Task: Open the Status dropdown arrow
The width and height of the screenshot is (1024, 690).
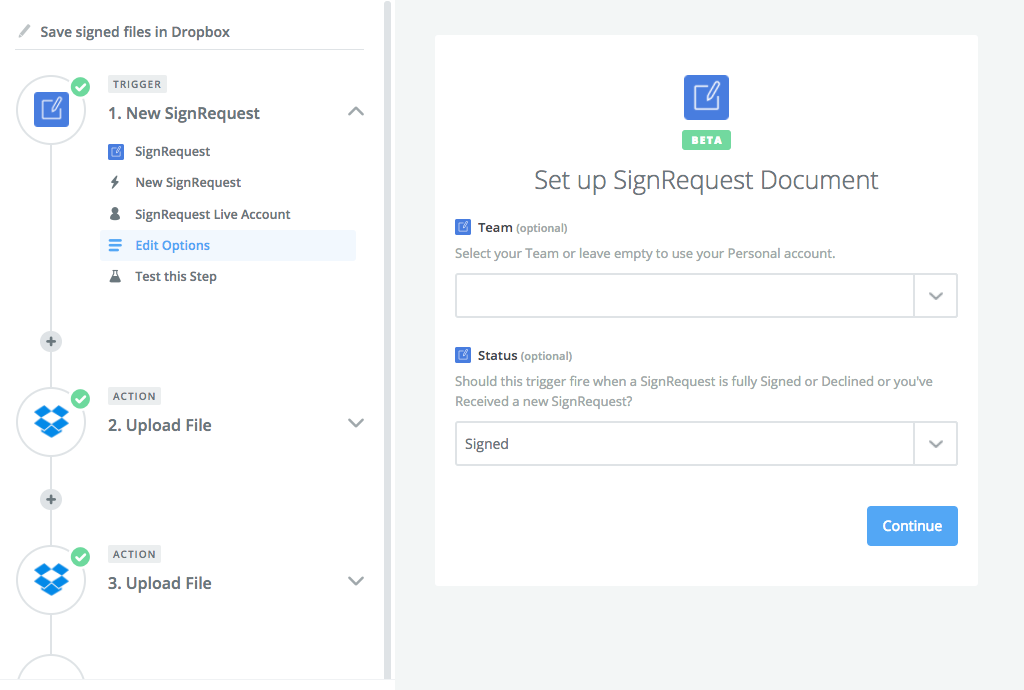Action: (936, 444)
